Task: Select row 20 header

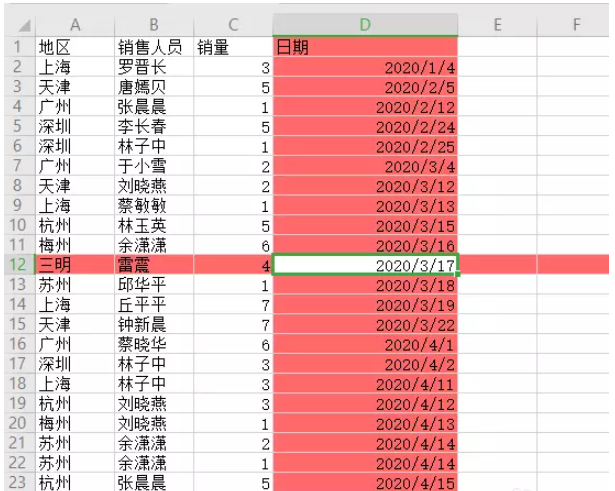Action: pos(19,423)
